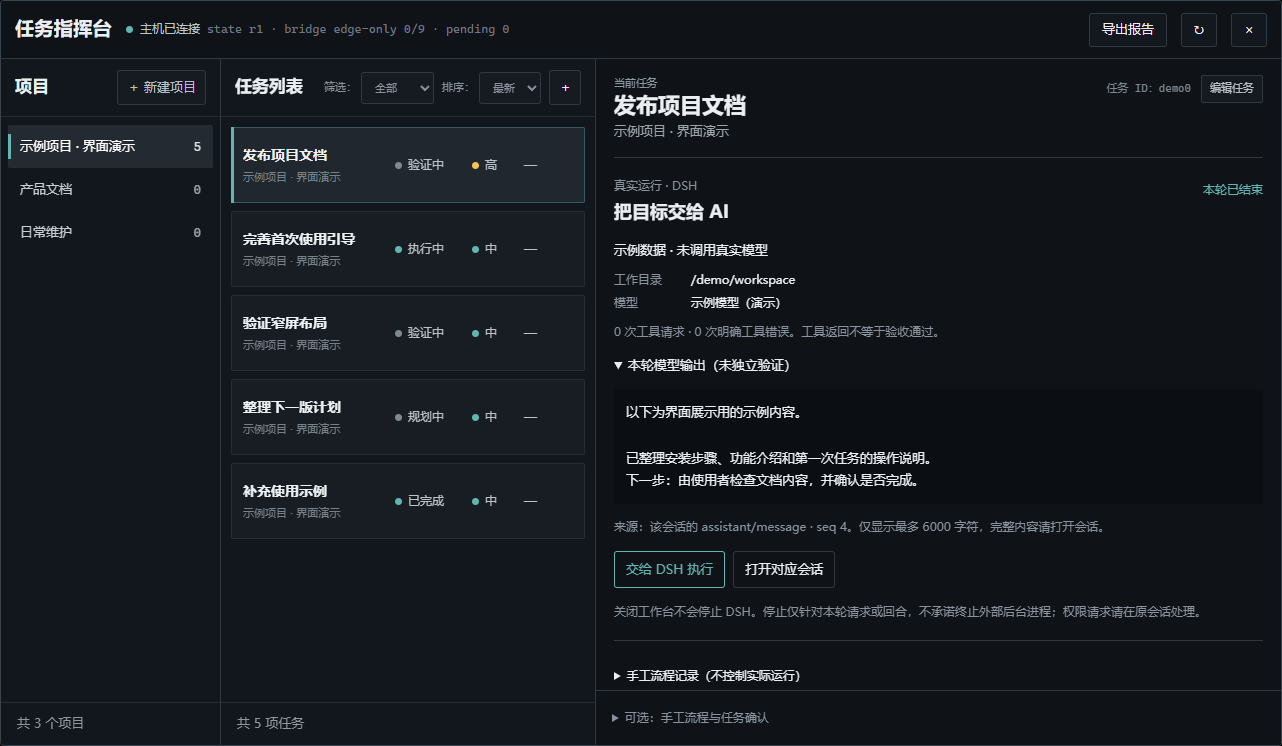
Task: Click the 执行中 status dot on 完善首次使用引导
Action: point(399,249)
